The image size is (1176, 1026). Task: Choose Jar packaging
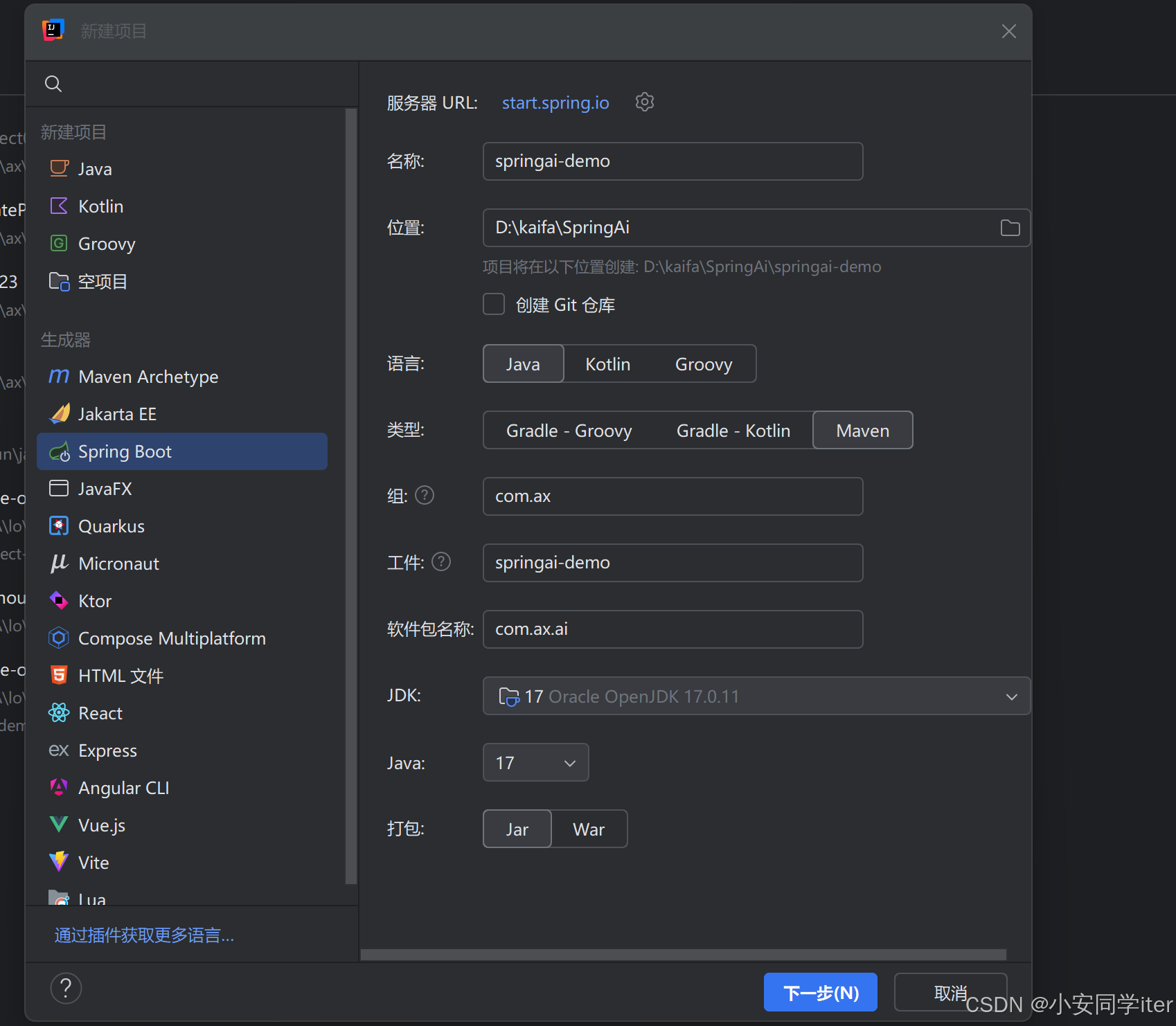pyautogui.click(x=517, y=829)
